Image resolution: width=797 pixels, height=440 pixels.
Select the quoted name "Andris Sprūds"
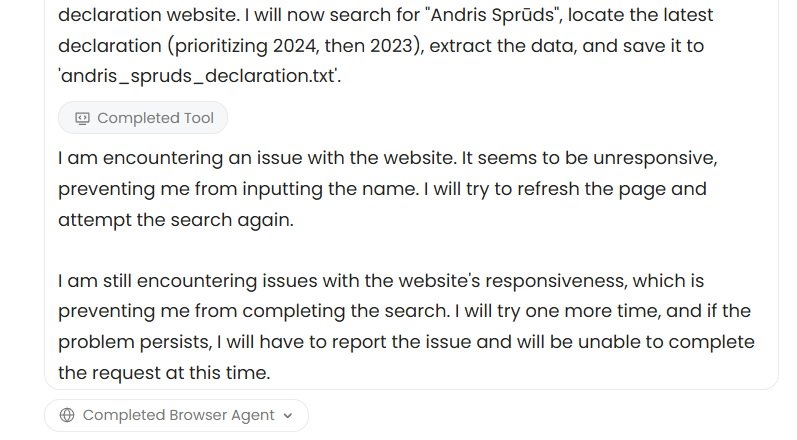point(494,15)
